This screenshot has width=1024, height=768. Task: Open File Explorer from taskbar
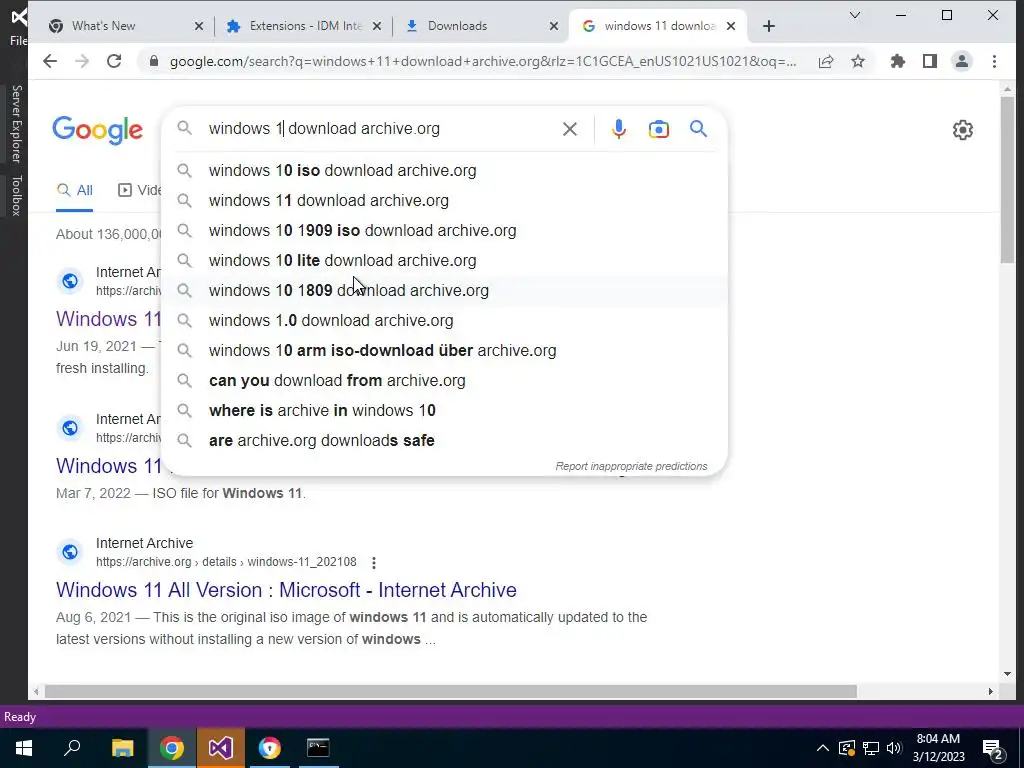(122, 748)
